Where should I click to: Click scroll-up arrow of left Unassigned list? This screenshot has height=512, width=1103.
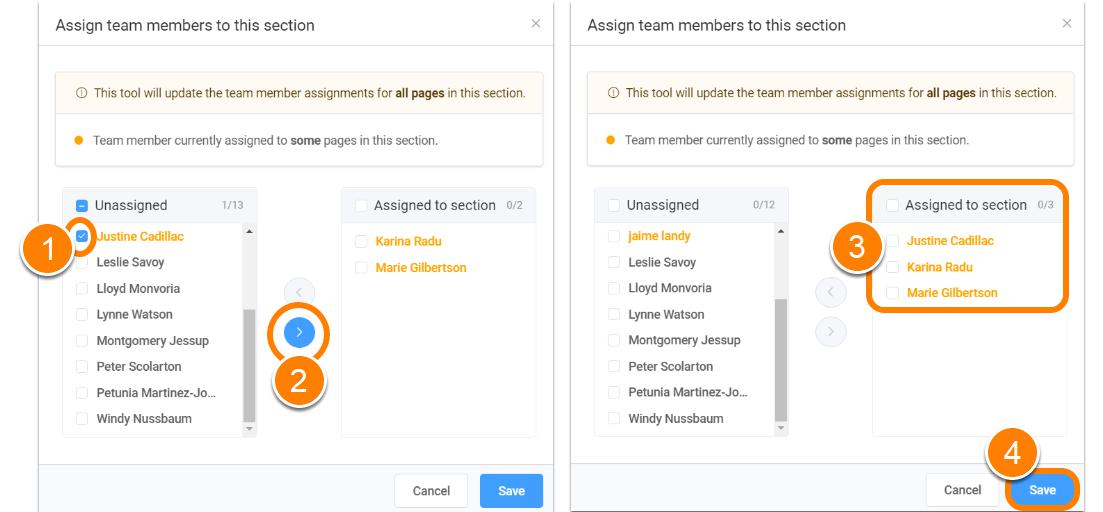point(250,231)
